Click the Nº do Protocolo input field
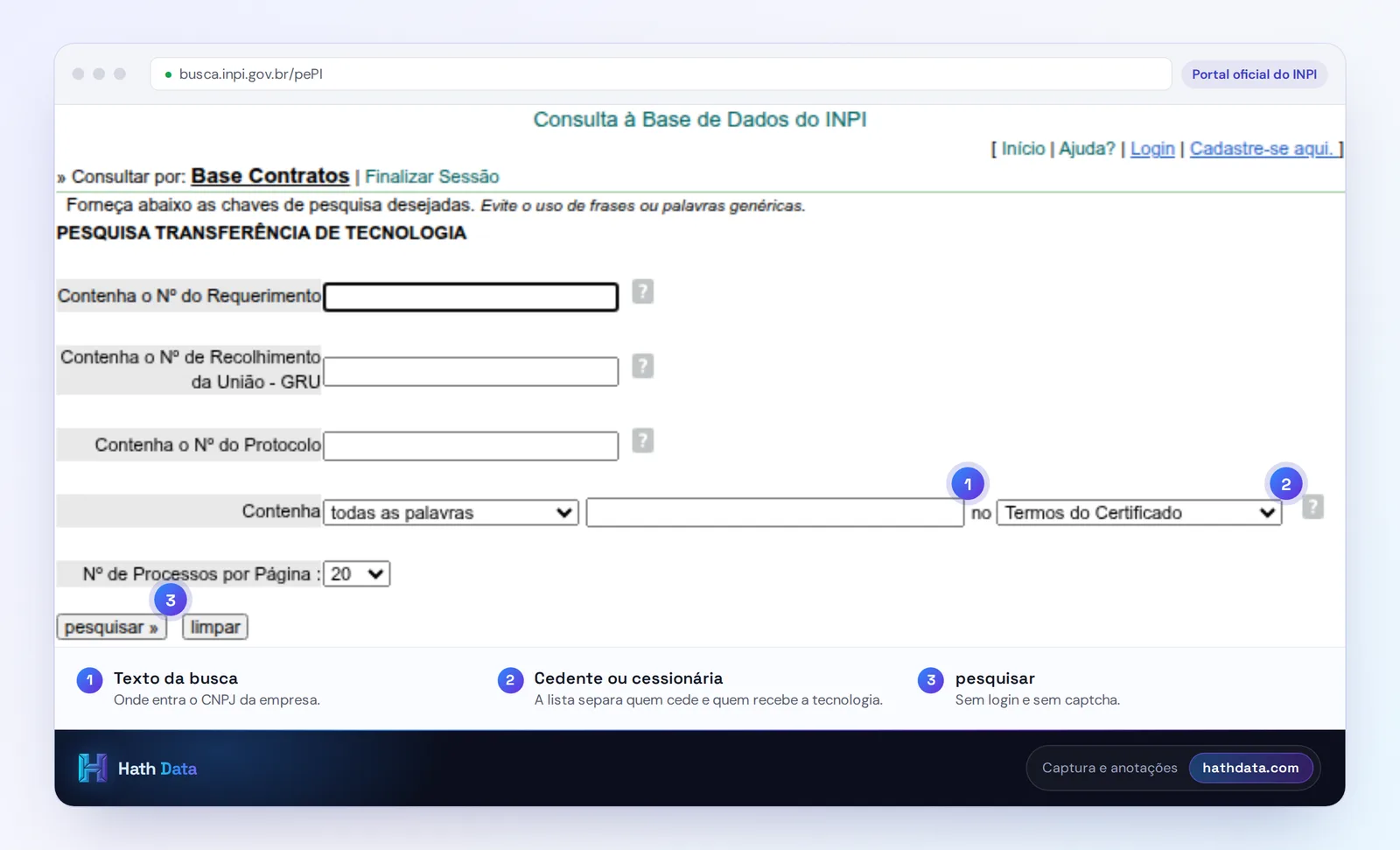The width and height of the screenshot is (1400, 850). point(471,446)
